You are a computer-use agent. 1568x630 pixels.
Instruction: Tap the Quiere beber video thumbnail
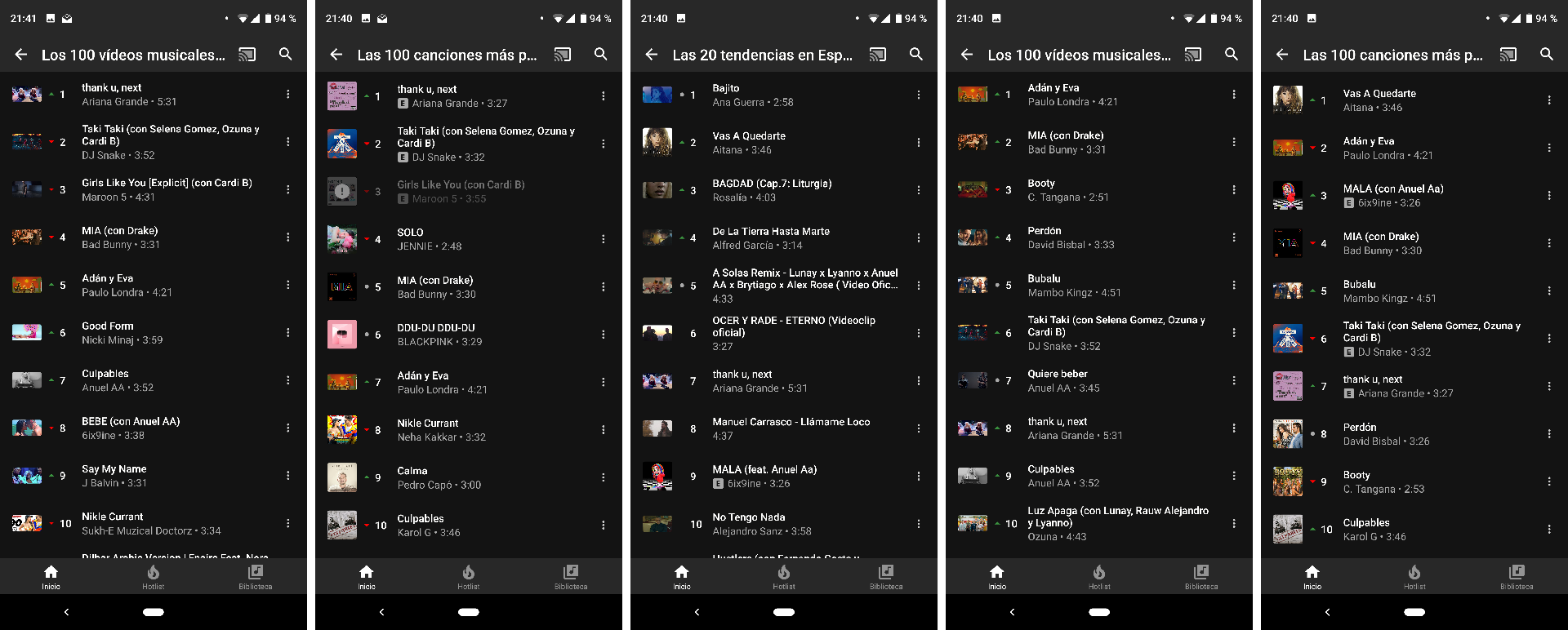click(x=973, y=380)
